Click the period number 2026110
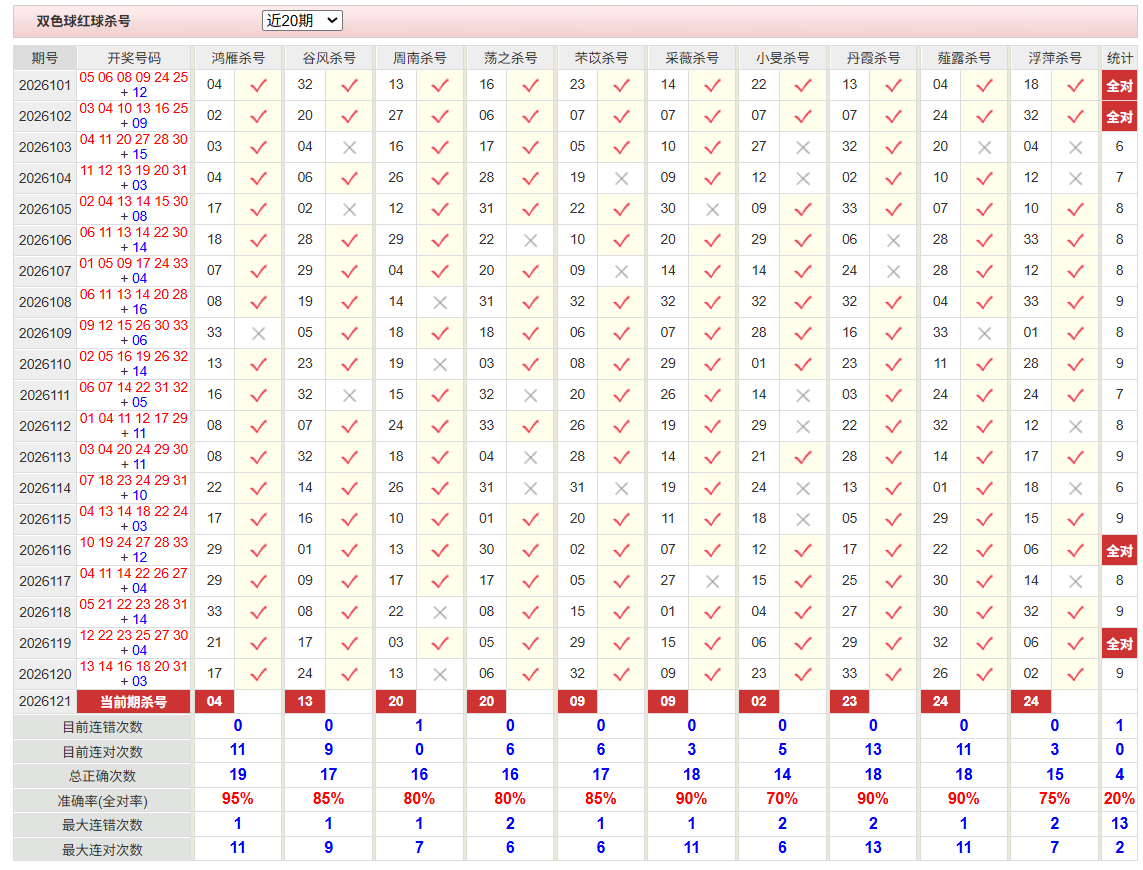 click(44, 364)
